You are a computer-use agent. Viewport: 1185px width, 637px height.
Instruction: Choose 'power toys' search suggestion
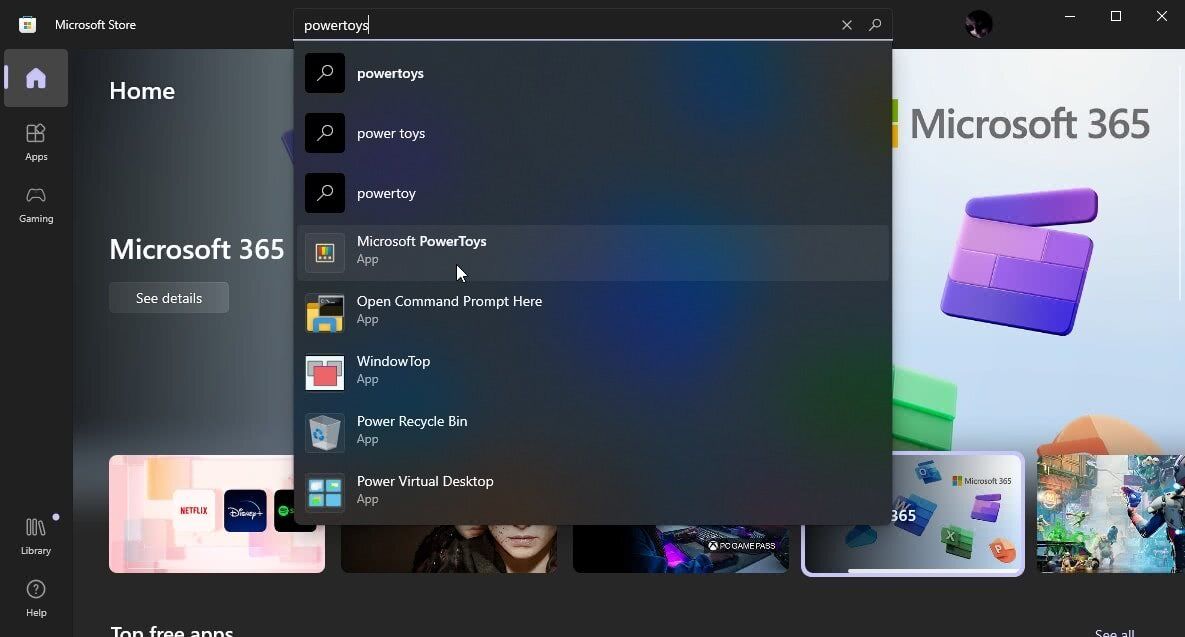[x=592, y=133]
